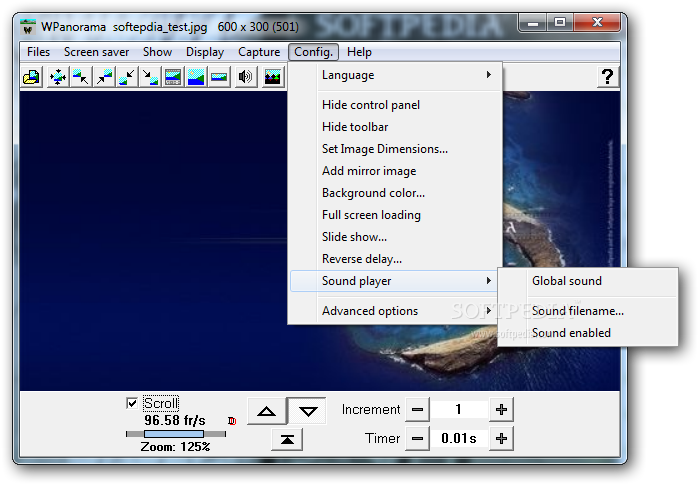Select Global sound in submenu

pos(588,281)
